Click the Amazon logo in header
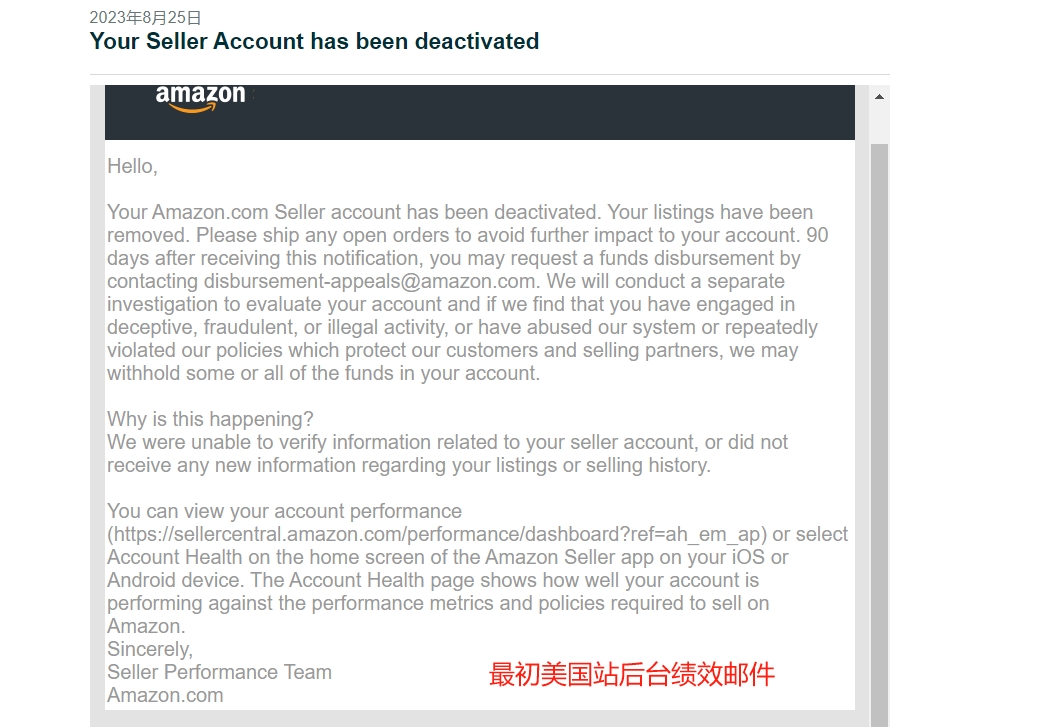The width and height of the screenshot is (1040, 727). click(x=200, y=99)
